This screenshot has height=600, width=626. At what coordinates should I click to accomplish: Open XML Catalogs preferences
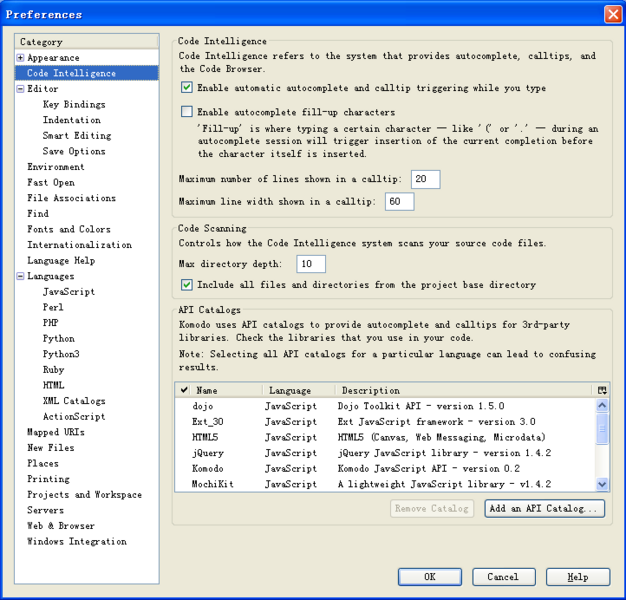tap(74, 401)
